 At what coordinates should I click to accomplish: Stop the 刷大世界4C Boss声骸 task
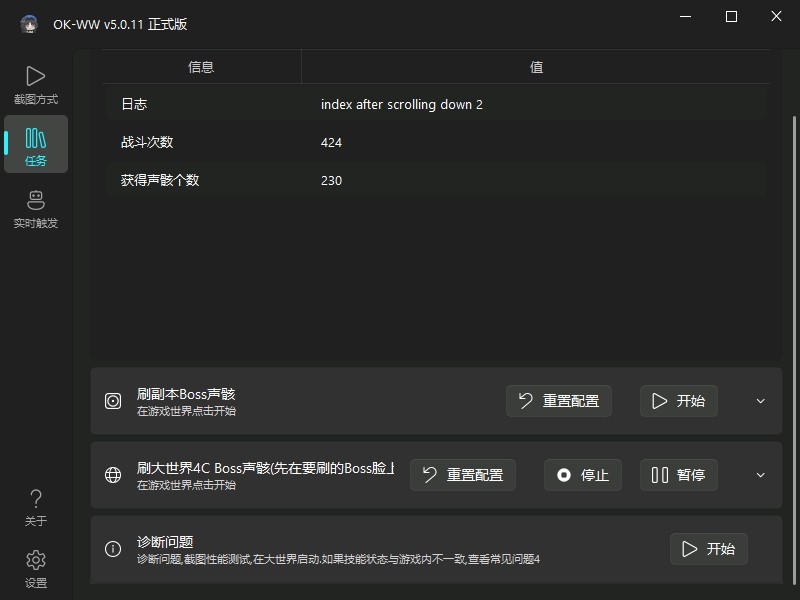[582, 475]
